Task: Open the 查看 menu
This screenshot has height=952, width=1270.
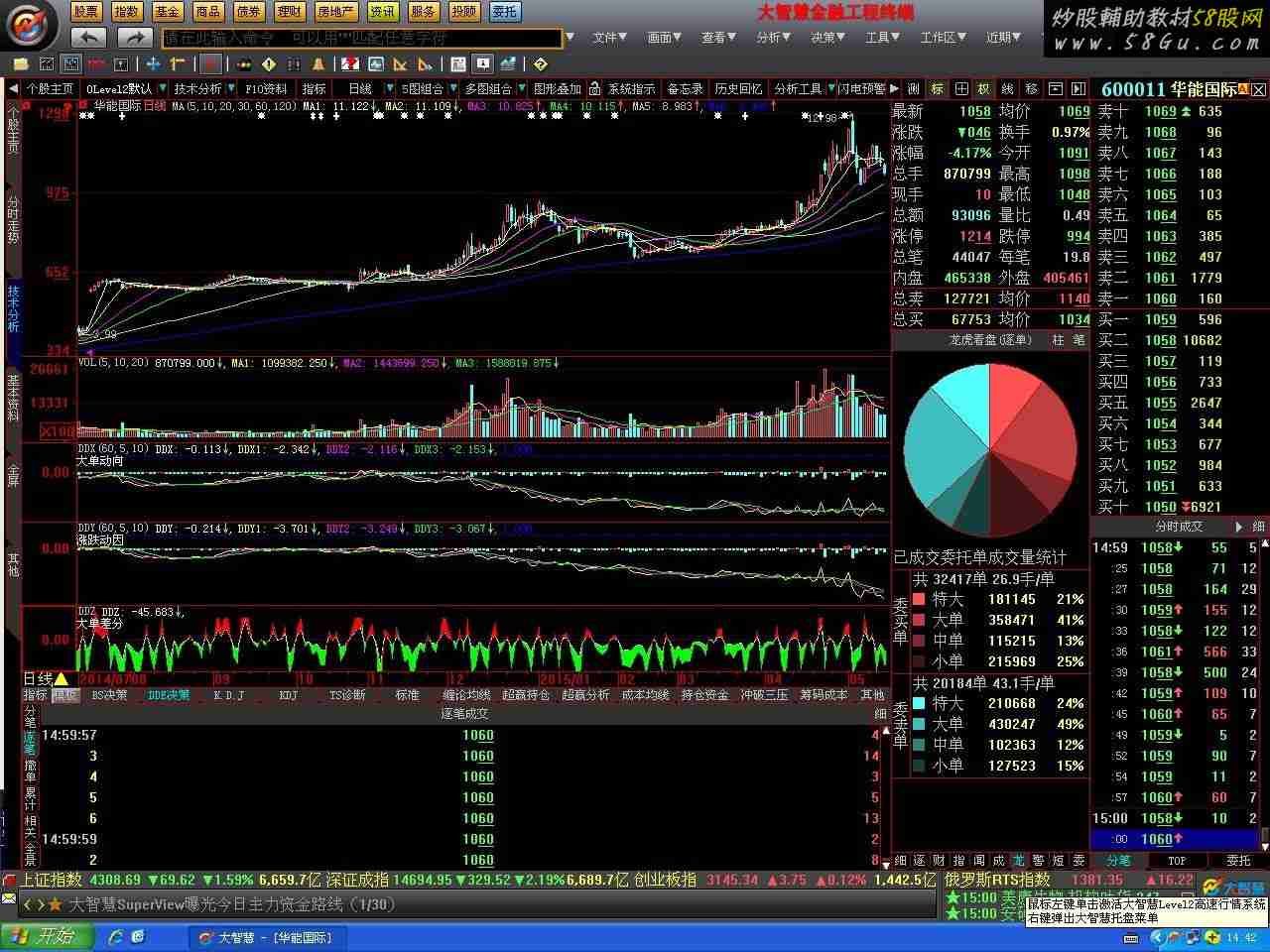Action: click(x=718, y=38)
